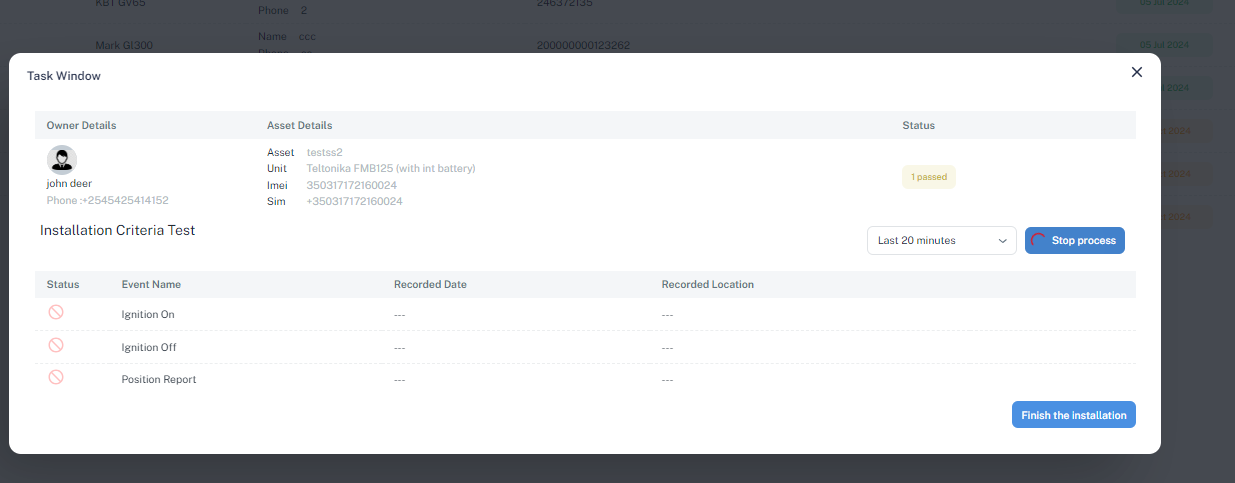This screenshot has width=1235, height=483.
Task: Click the 1 passed status badge
Action: tap(929, 177)
